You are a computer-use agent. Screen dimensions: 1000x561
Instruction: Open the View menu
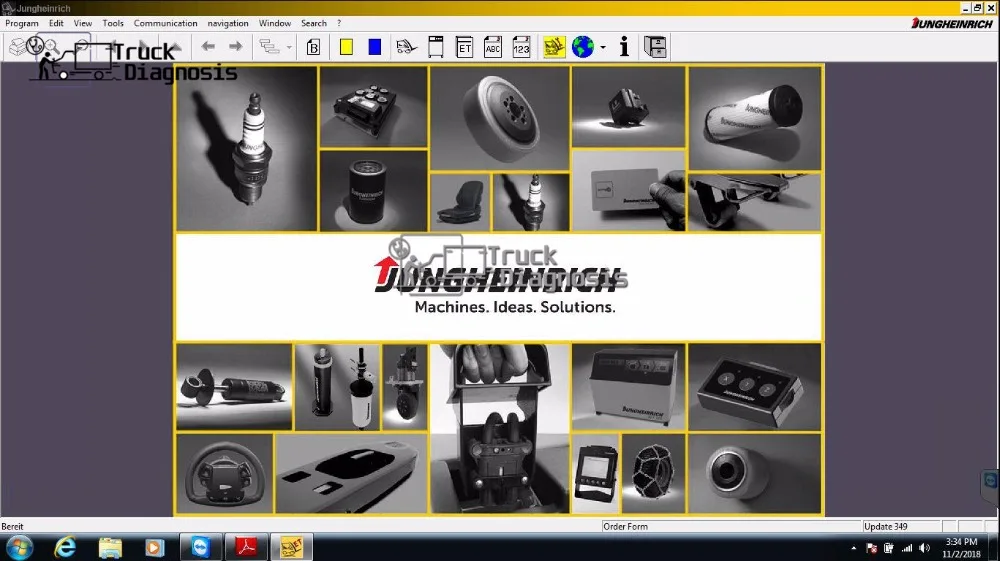coord(83,23)
